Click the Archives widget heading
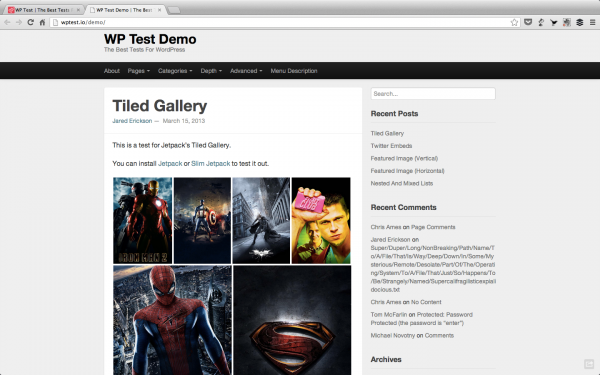 point(386,359)
